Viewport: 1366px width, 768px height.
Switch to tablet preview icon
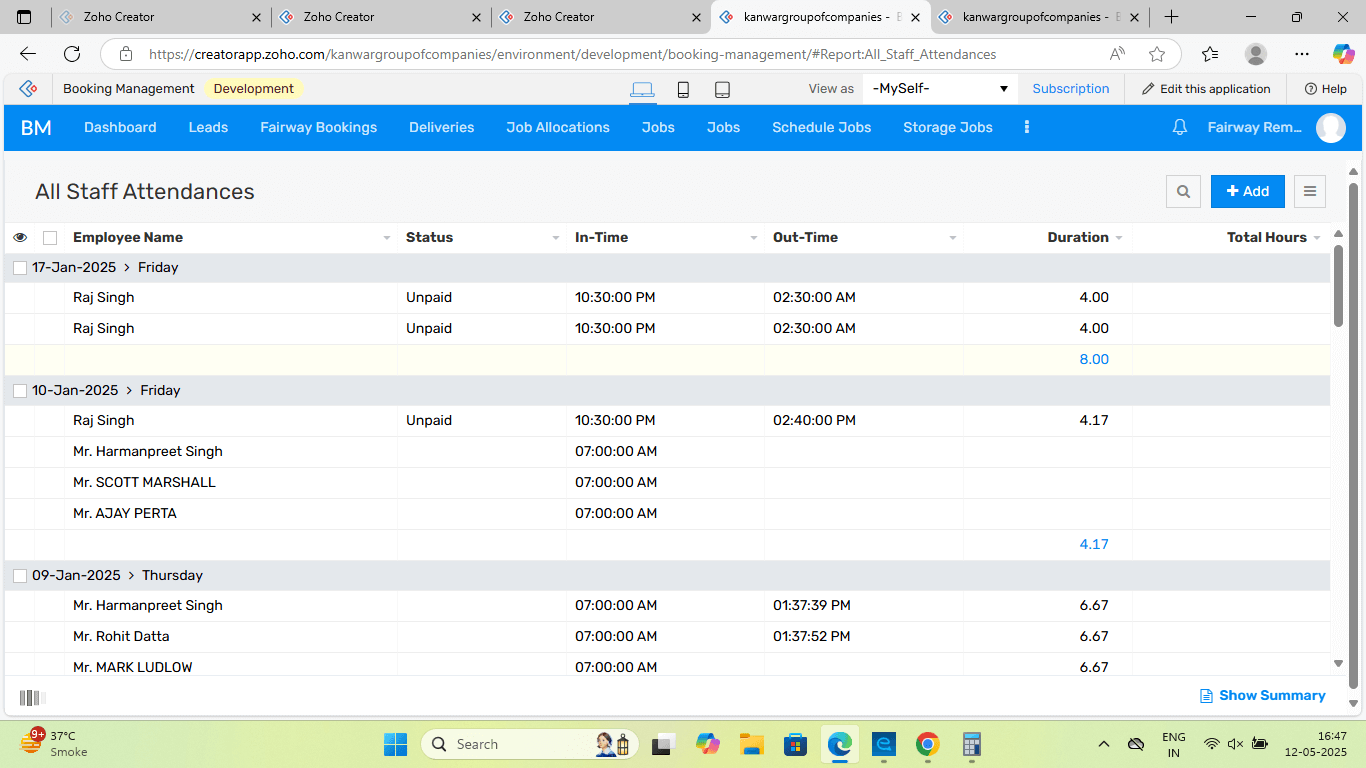(x=722, y=89)
